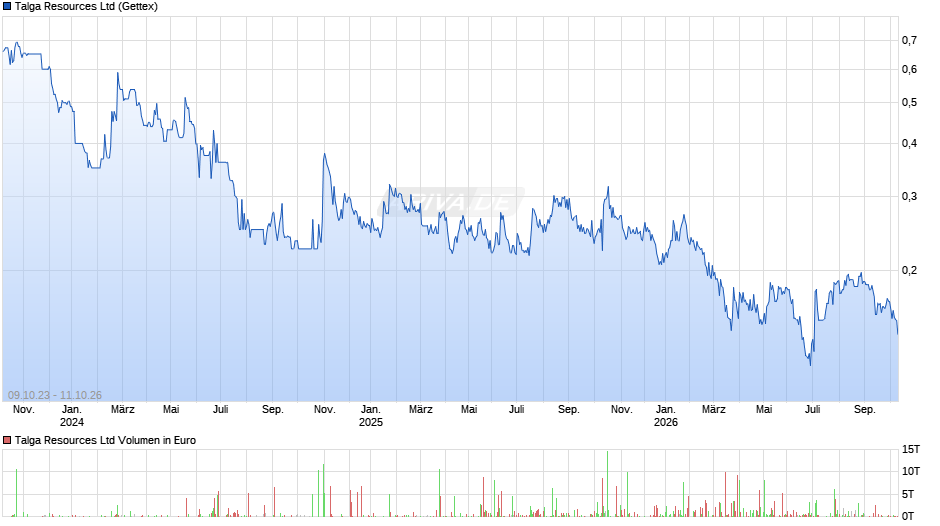Image resolution: width=940 pixels, height=526 pixels.
Task: Click the 5T volume axis label
Action: [908, 494]
